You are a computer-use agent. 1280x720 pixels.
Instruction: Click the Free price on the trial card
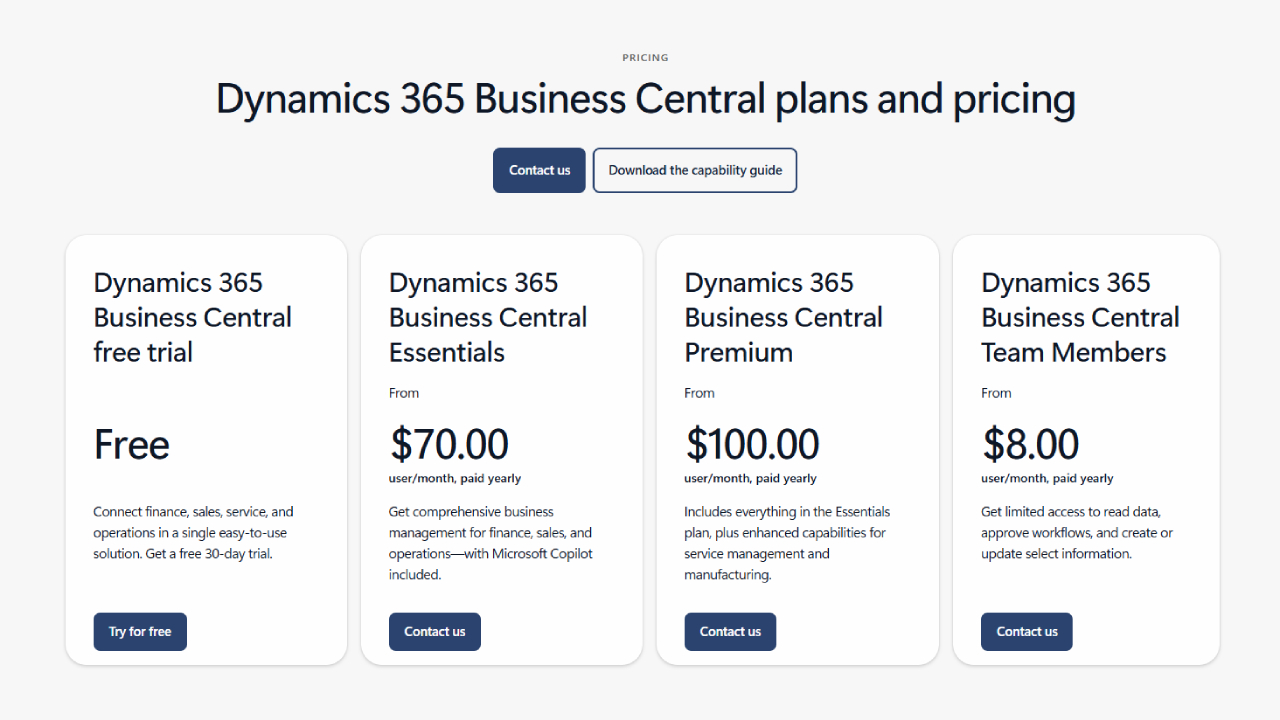point(131,444)
